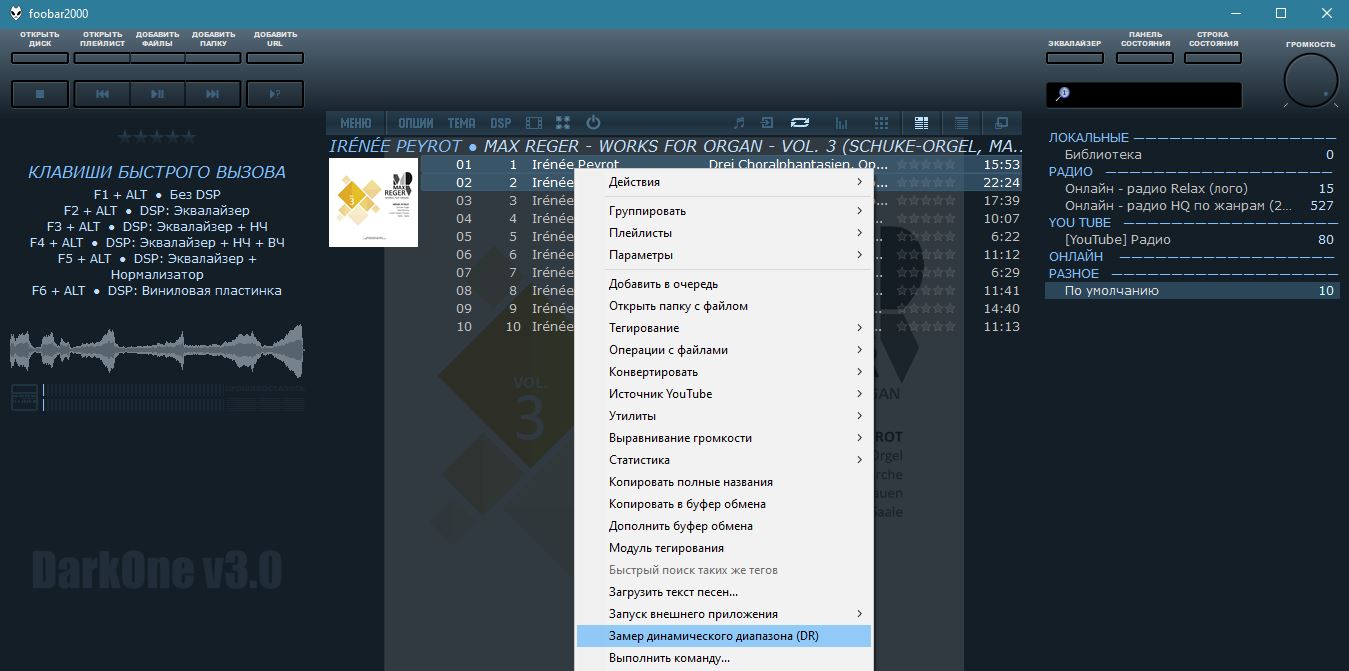Expand the Конвертировать submenu
Image resolution: width=1349 pixels, height=671 pixels.
[x=724, y=372]
